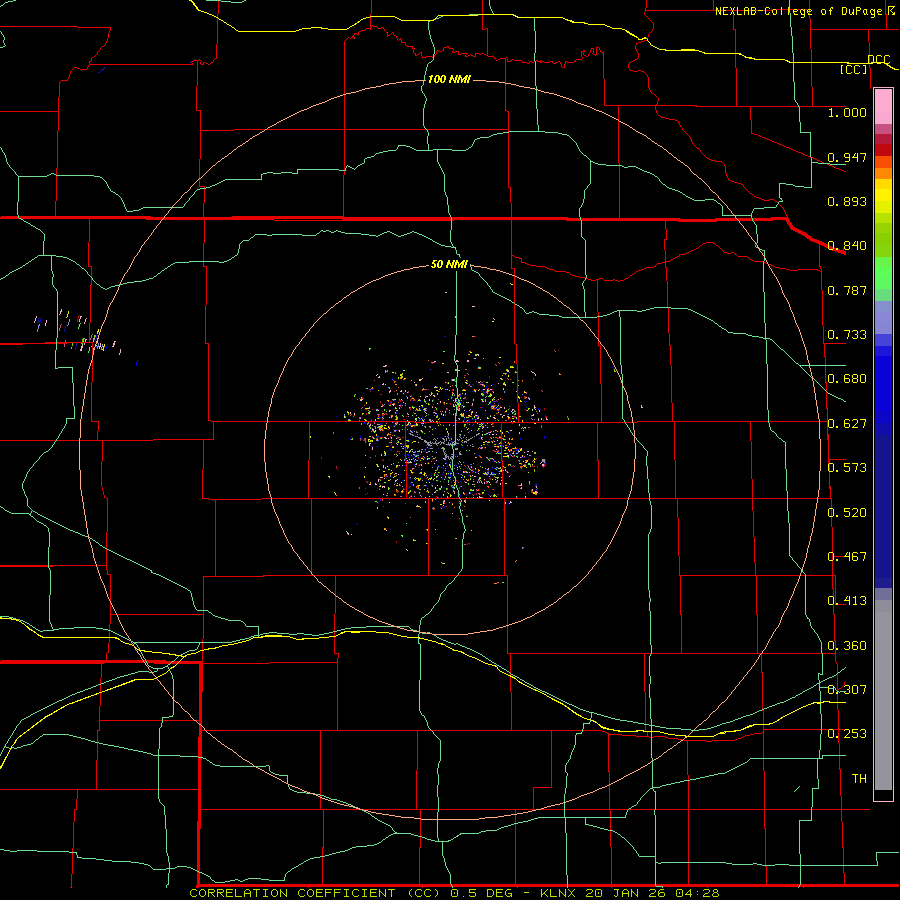Select the 0.573 legend value
This screenshot has width=900, height=900.
coord(847,468)
